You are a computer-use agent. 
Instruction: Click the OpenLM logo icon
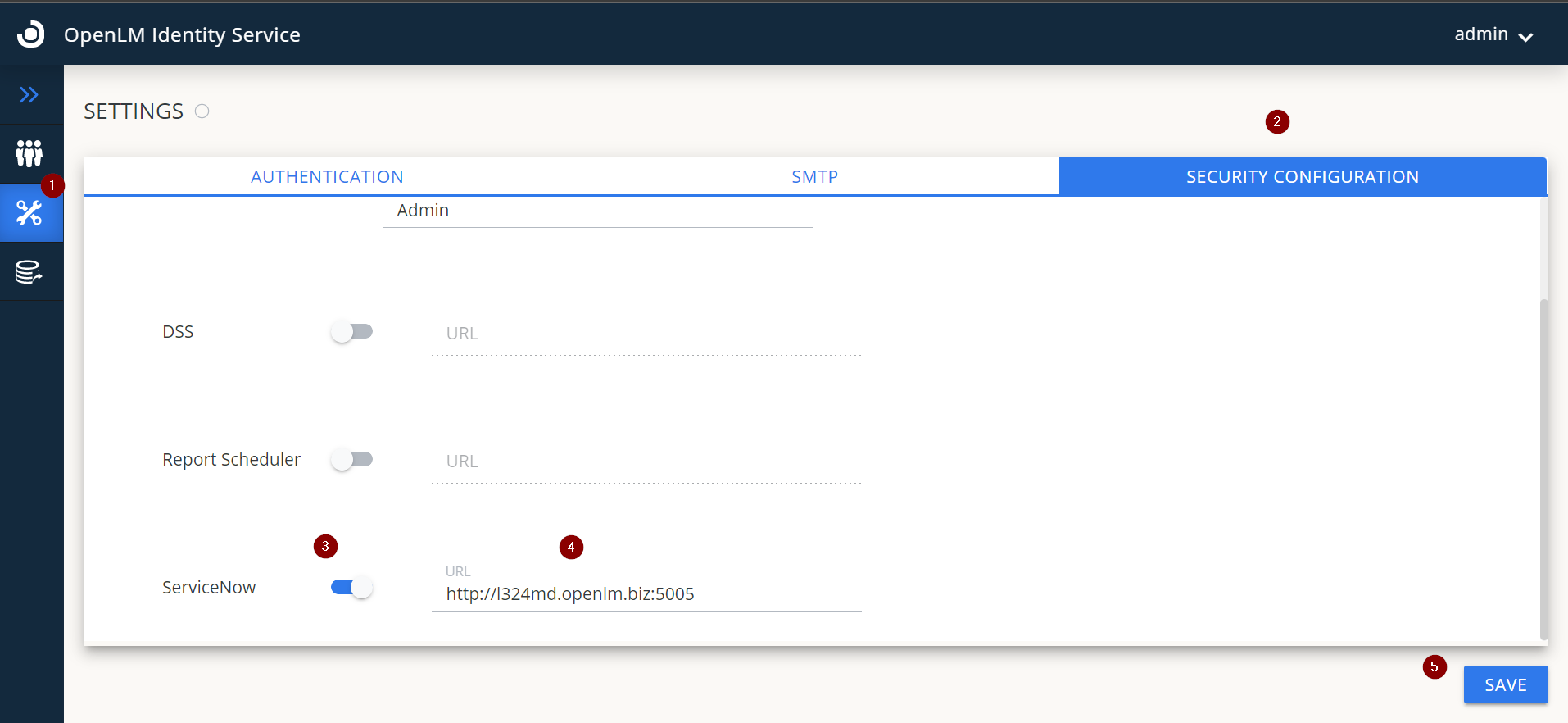point(31,34)
